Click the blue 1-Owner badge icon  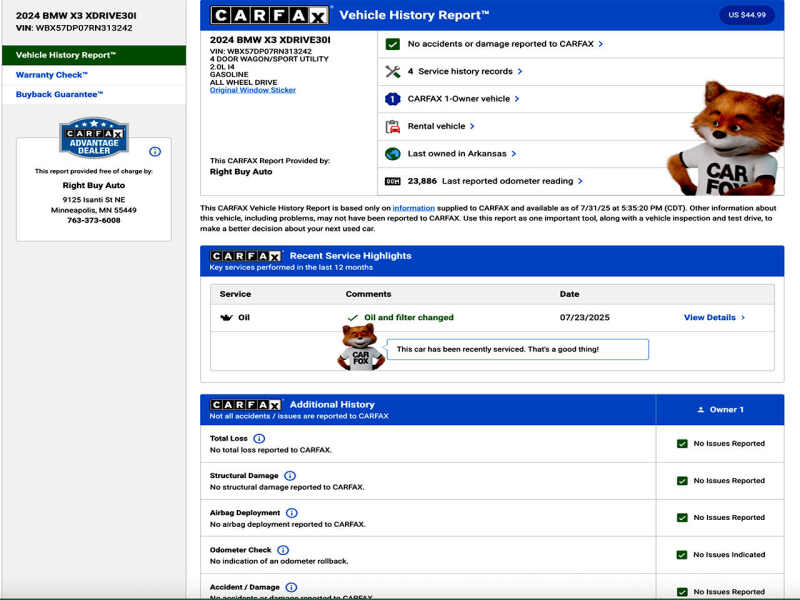pos(392,99)
